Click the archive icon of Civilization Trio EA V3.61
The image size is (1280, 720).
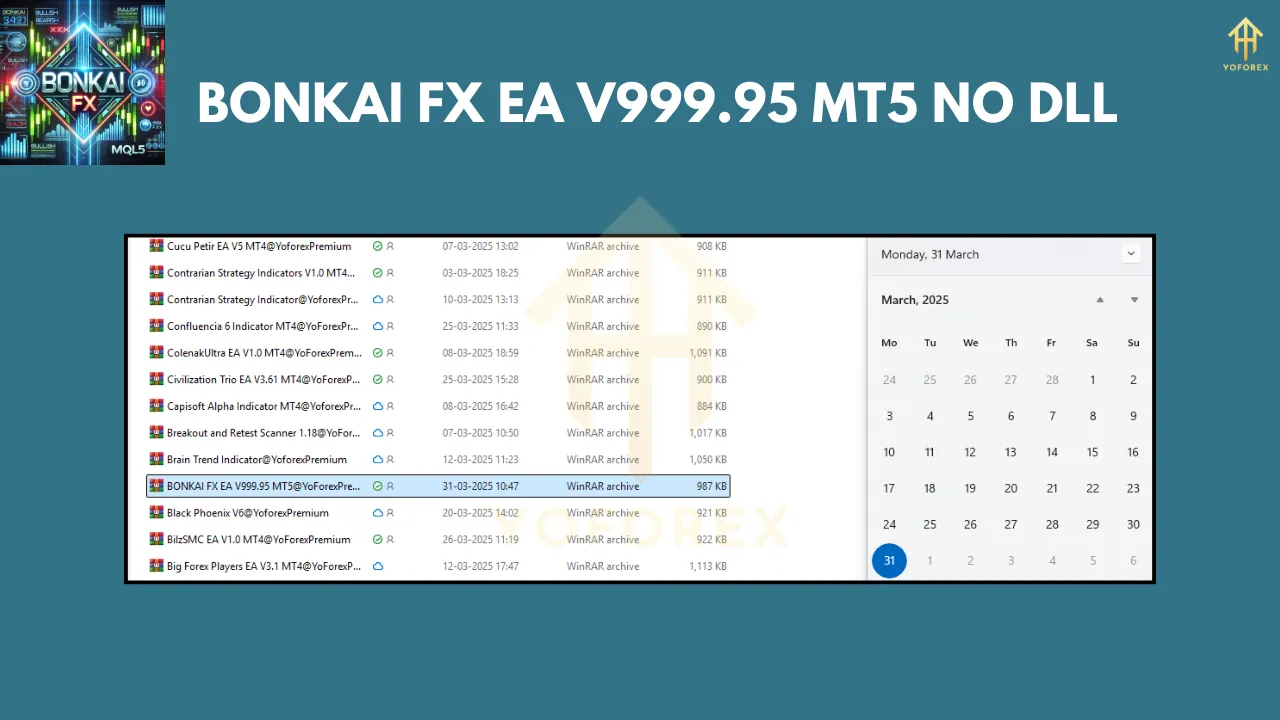pyautogui.click(x=156, y=379)
